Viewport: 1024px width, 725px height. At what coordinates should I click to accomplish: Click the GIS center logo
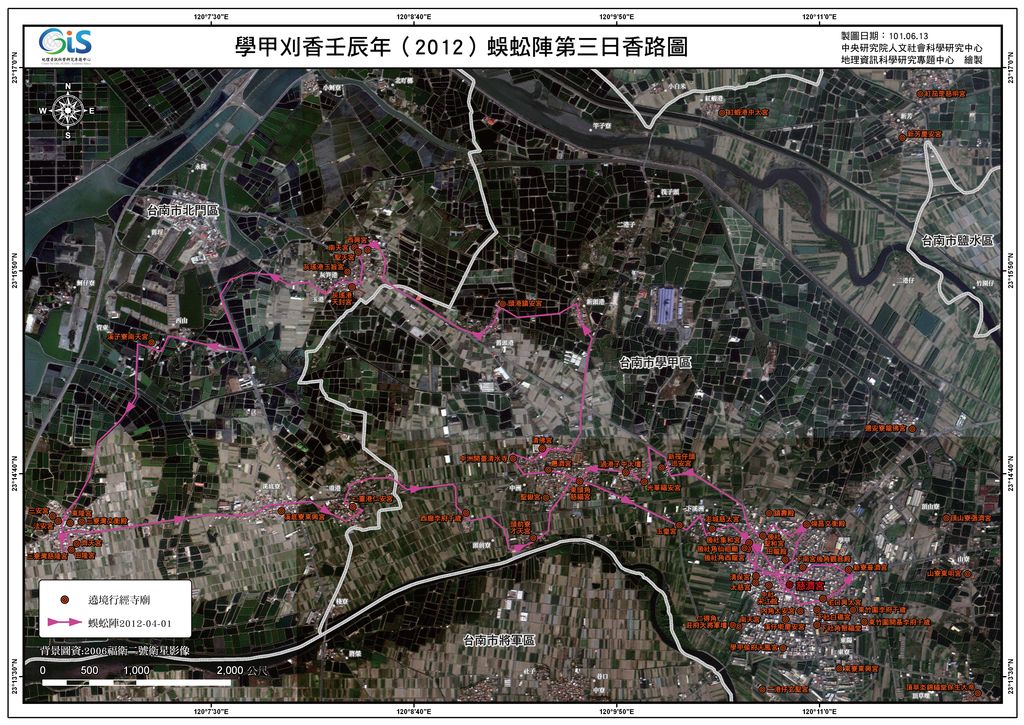coord(66,44)
